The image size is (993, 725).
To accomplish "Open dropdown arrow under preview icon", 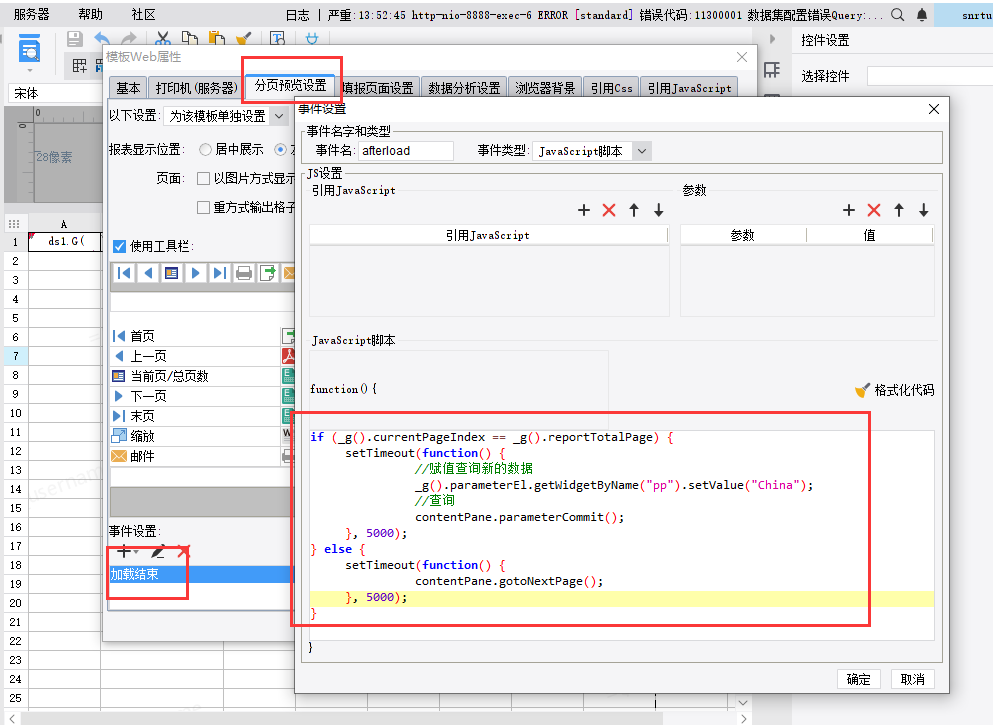I will [29, 70].
